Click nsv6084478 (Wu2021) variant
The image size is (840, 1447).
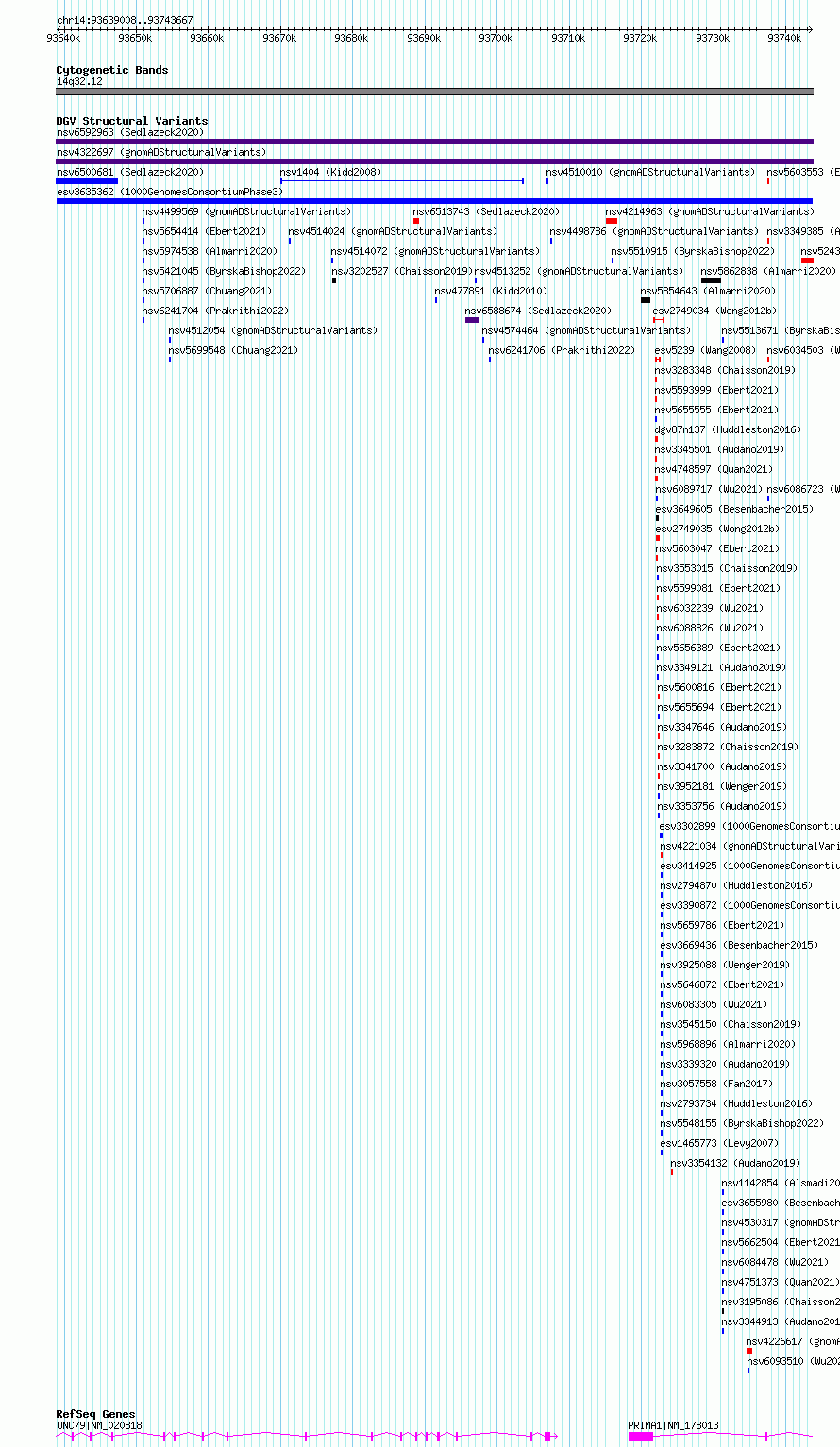[775, 1262]
